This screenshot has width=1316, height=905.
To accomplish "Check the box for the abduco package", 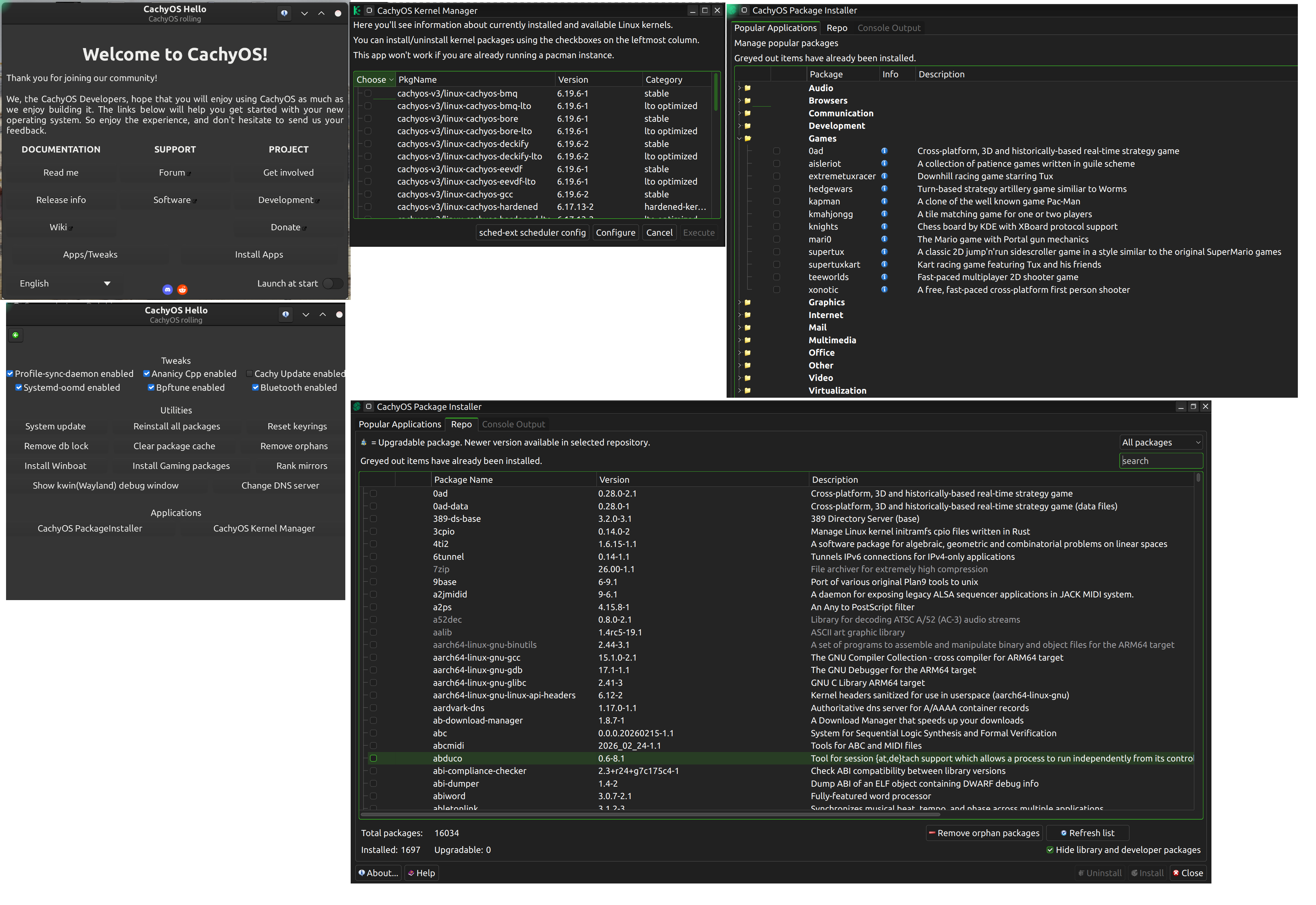I will point(373,758).
